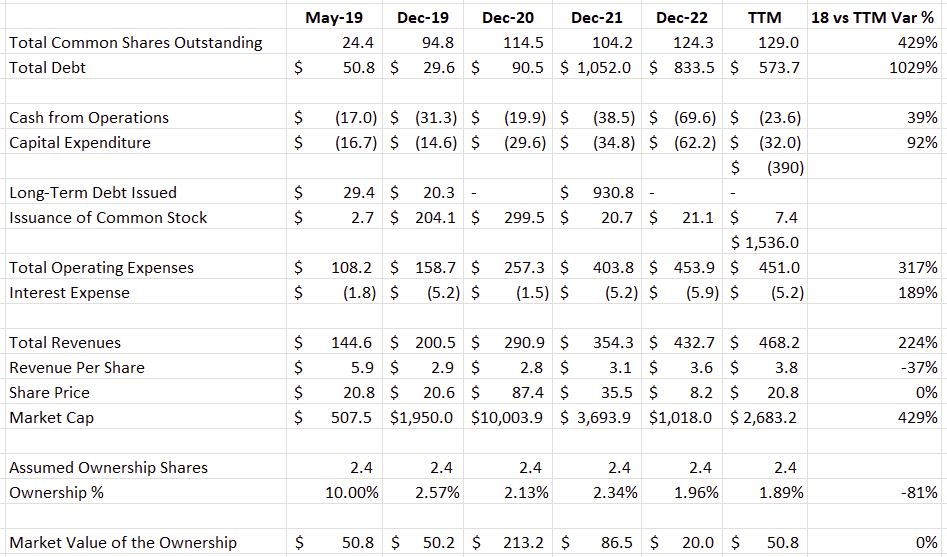Click the Cash from Operations label cell
The image size is (947, 557).
(89, 118)
